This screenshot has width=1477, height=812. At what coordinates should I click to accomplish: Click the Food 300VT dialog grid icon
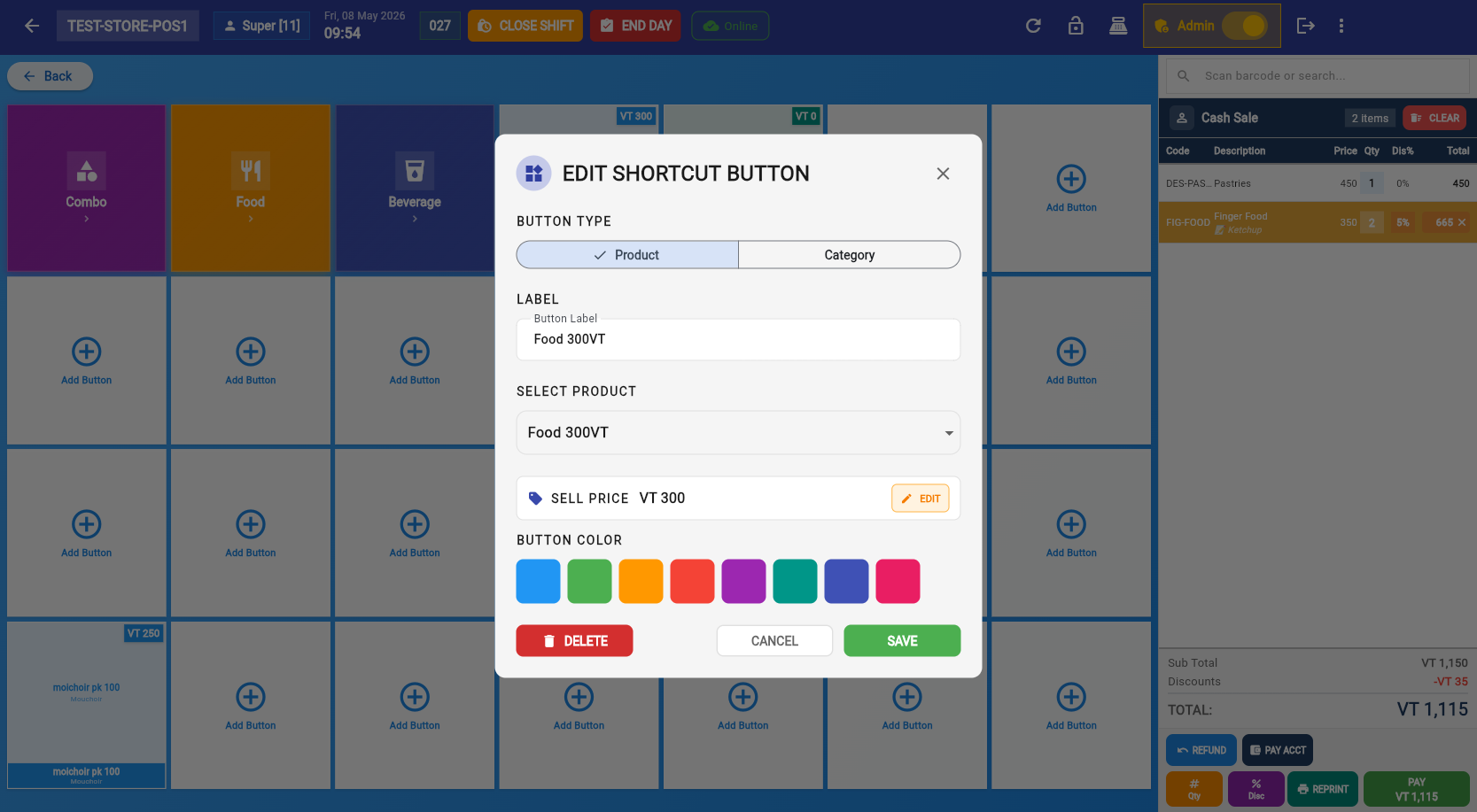(533, 174)
